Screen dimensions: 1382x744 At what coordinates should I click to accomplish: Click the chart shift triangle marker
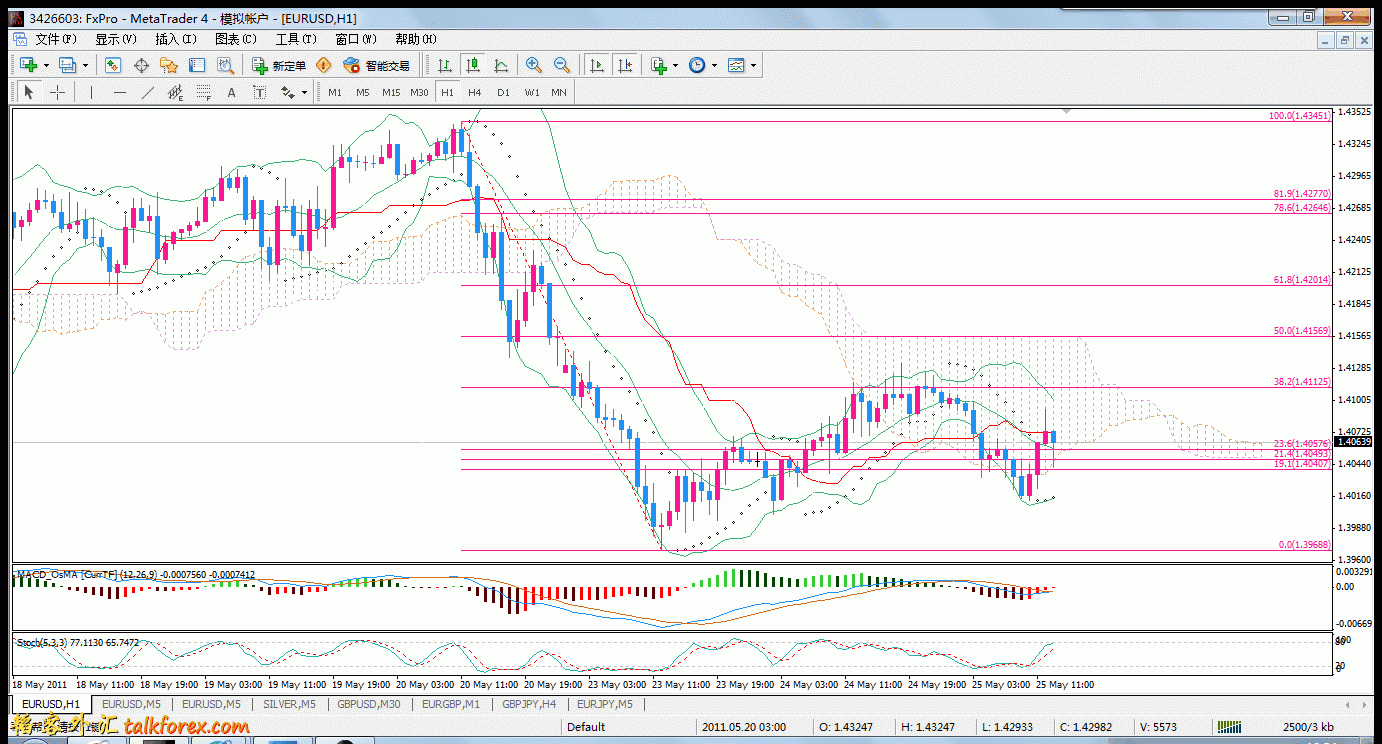(x=1068, y=112)
